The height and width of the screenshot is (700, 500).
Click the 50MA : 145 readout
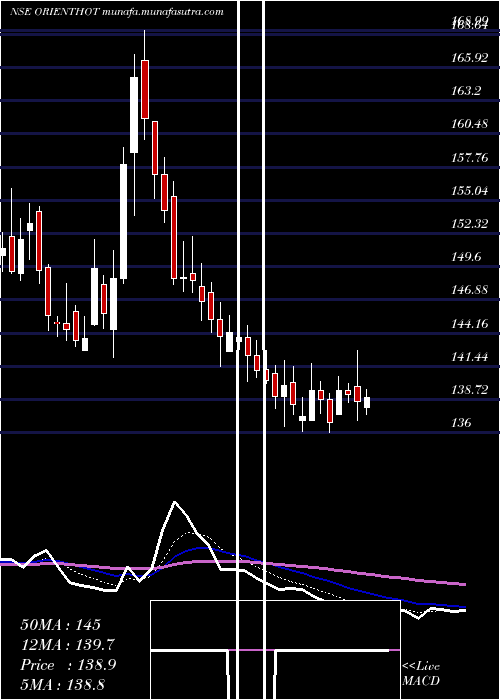pyautogui.click(x=61, y=625)
